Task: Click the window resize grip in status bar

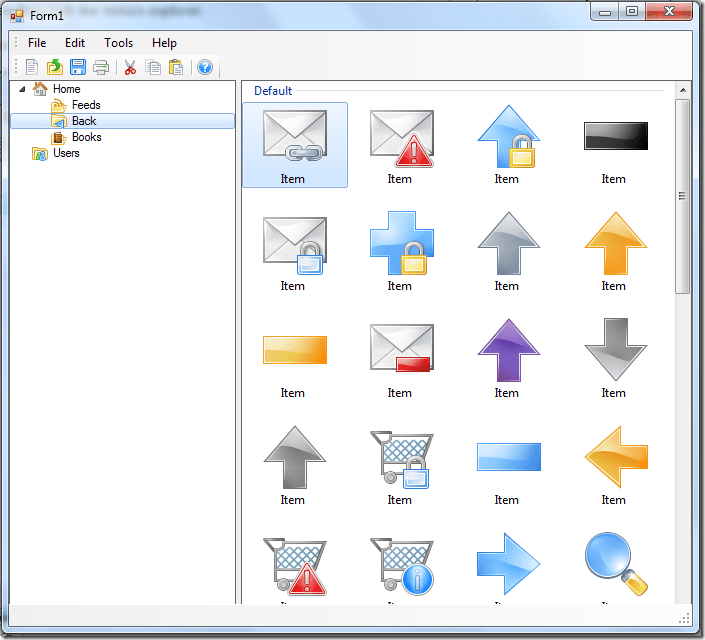Action: pyautogui.click(x=685, y=619)
